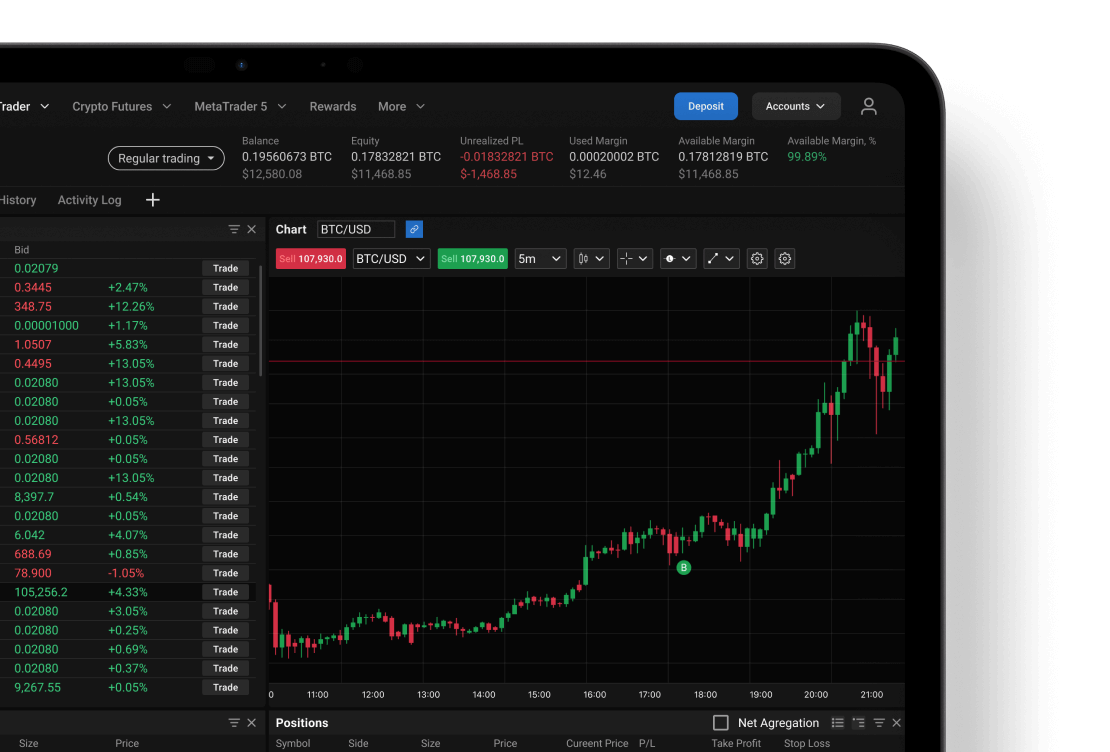The height and width of the screenshot is (752, 1110).
Task: Open the Regular trading dropdown
Action: tap(166, 158)
